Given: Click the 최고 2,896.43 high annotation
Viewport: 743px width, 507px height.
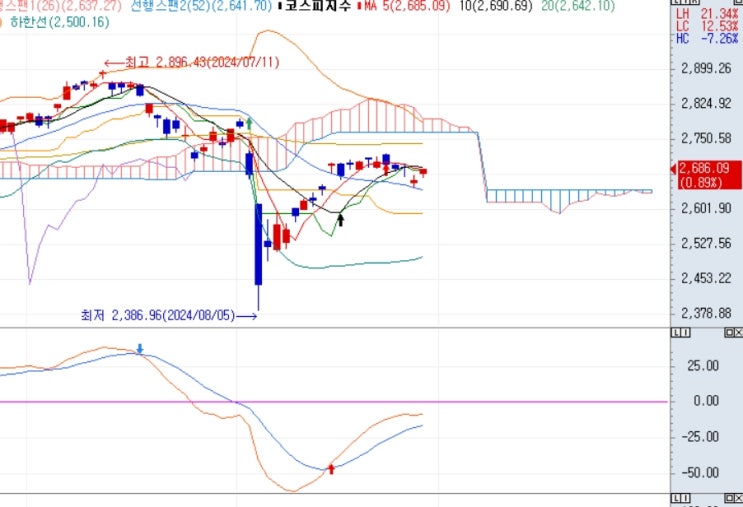Looking at the screenshot, I should [192, 63].
